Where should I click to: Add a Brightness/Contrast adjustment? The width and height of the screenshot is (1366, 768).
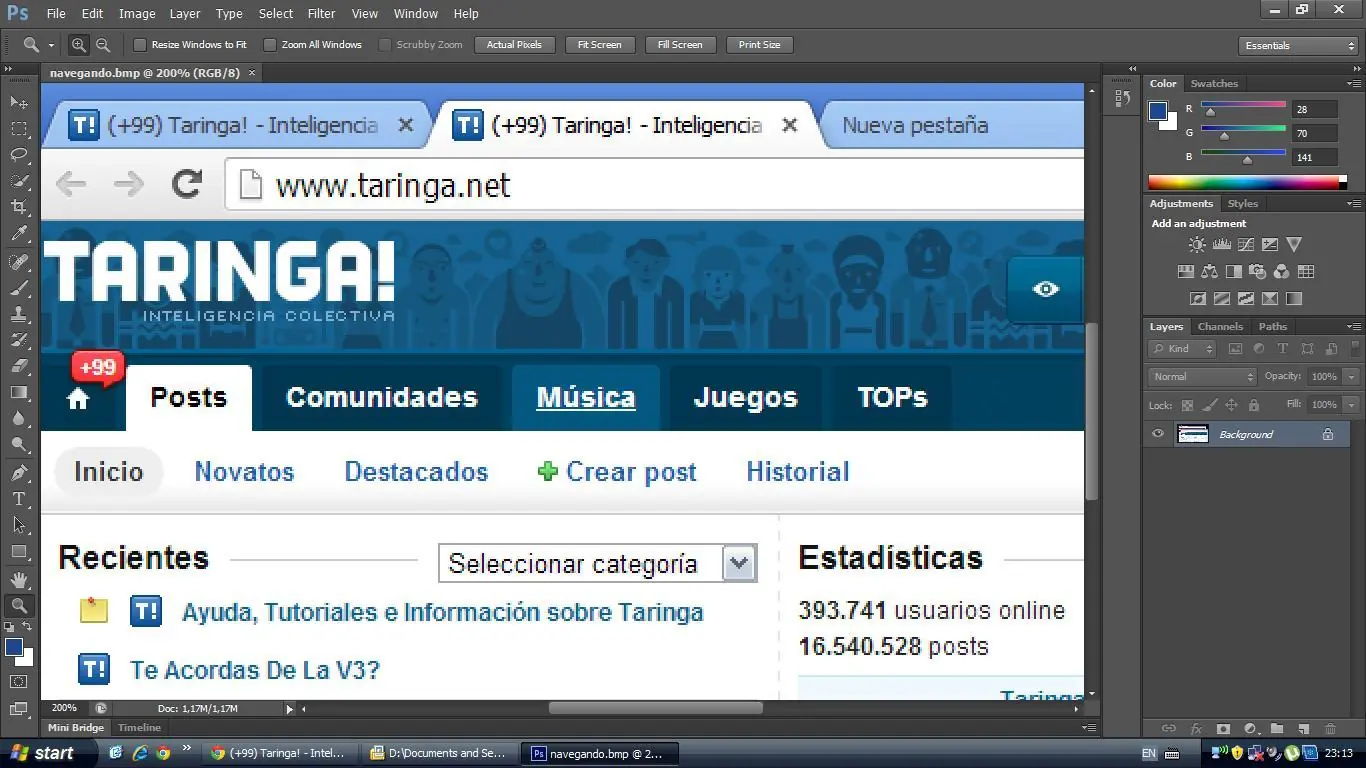[x=1197, y=244]
